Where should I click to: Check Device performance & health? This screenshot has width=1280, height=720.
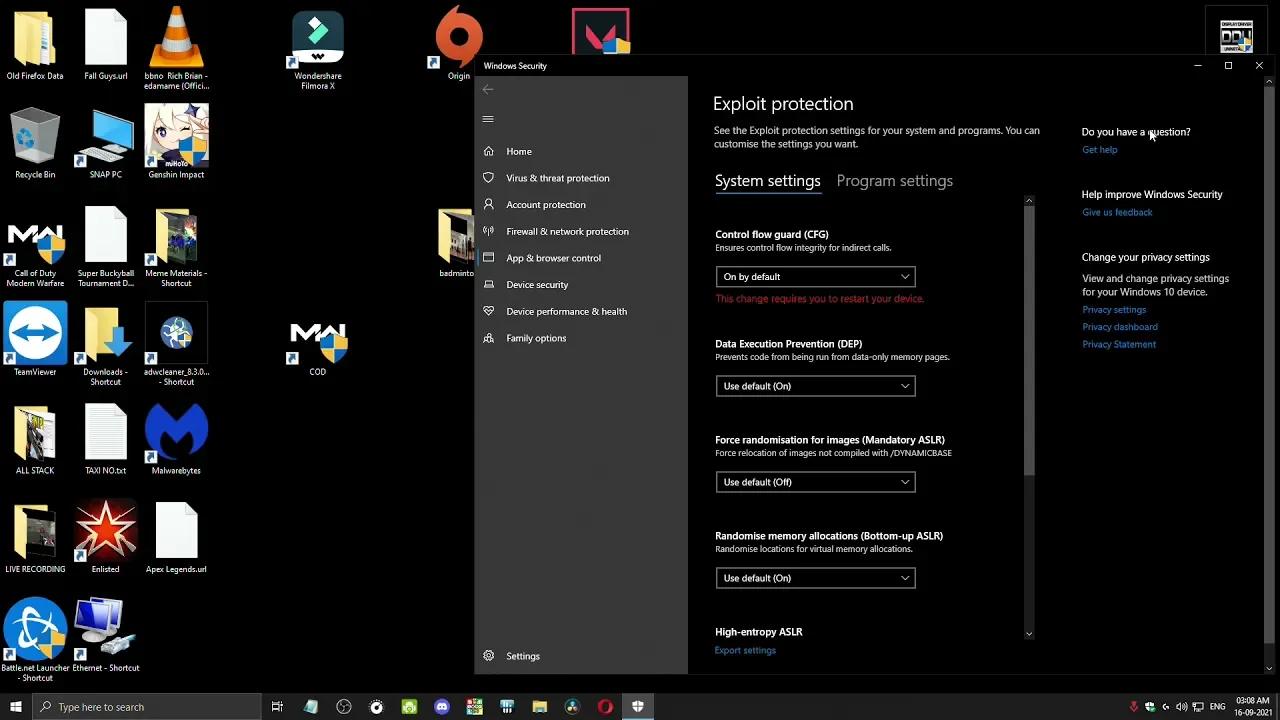tap(567, 311)
